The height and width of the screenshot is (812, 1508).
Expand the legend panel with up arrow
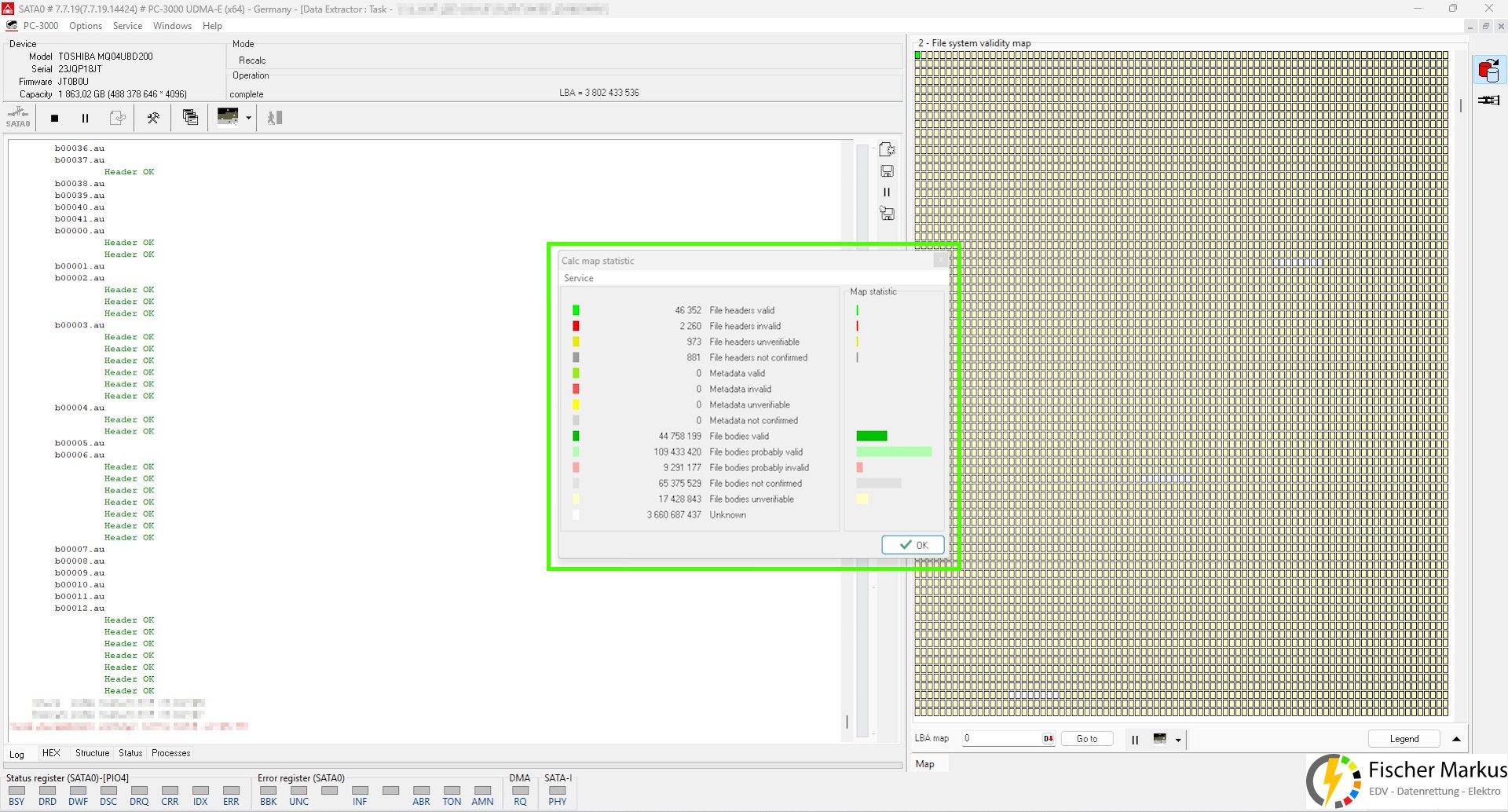pos(1455,739)
